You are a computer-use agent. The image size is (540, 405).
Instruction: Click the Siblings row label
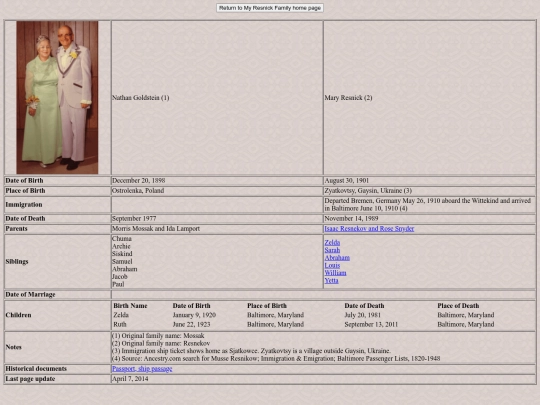click(17, 262)
